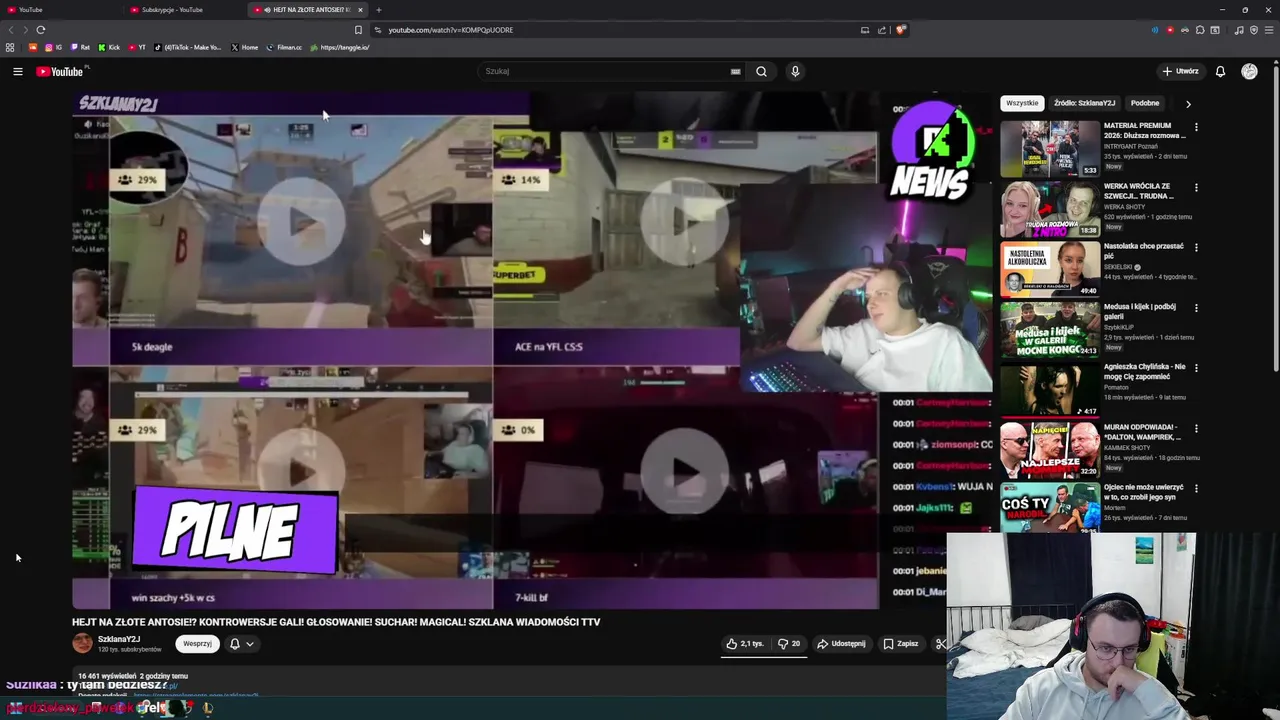Open the browser extensions puzzle icon
This screenshot has width=1280, height=720.
[1200, 30]
